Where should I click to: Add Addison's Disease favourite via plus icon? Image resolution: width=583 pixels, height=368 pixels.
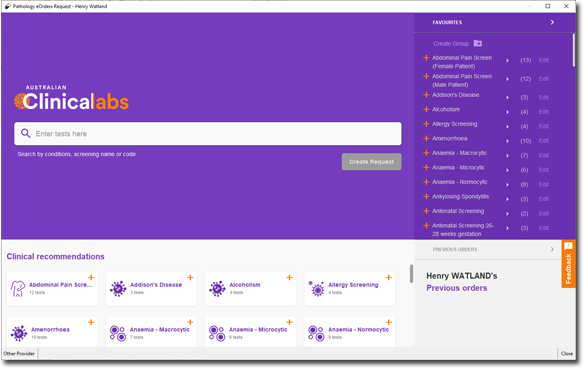pyautogui.click(x=426, y=95)
